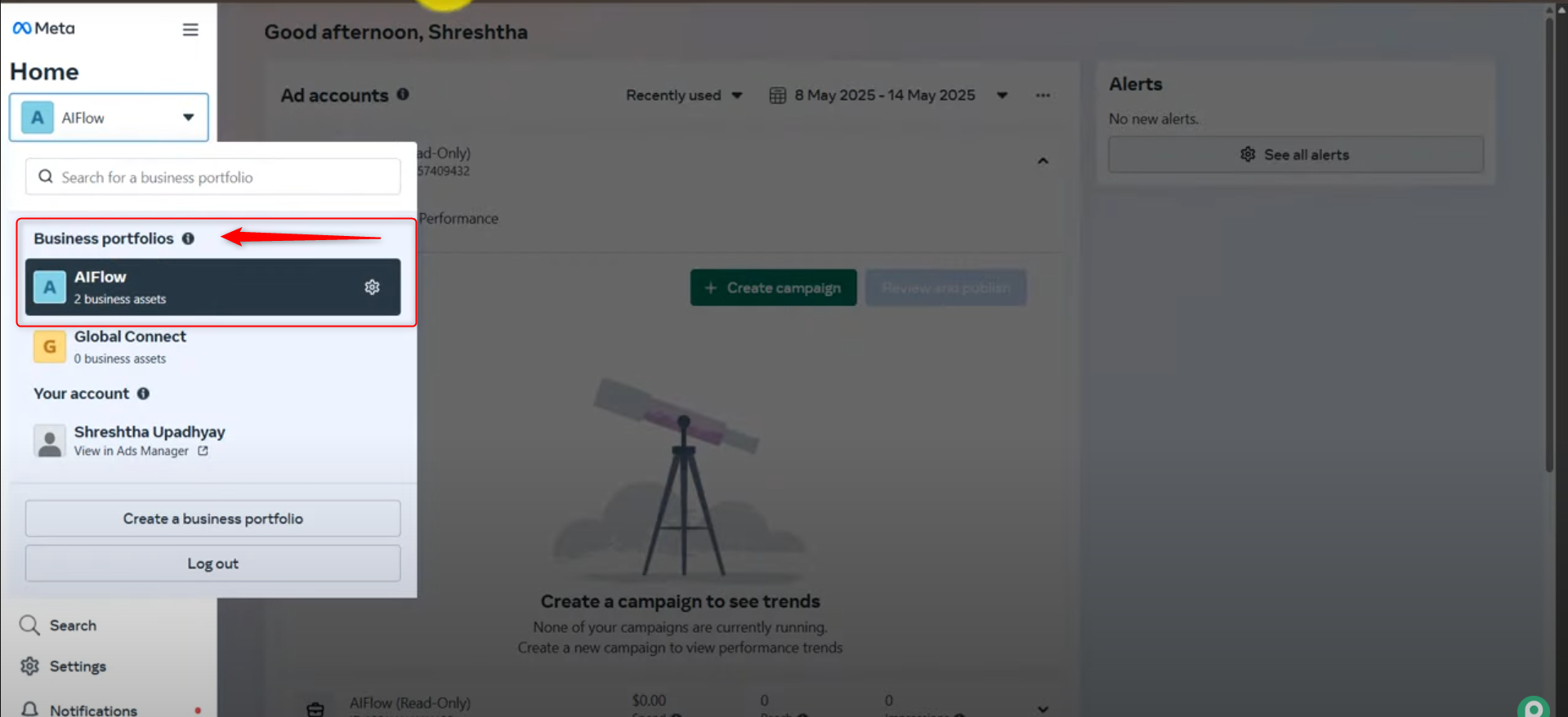The image size is (1568, 717).
Task: Click the page vertical scrollbar
Action: pos(1549,245)
